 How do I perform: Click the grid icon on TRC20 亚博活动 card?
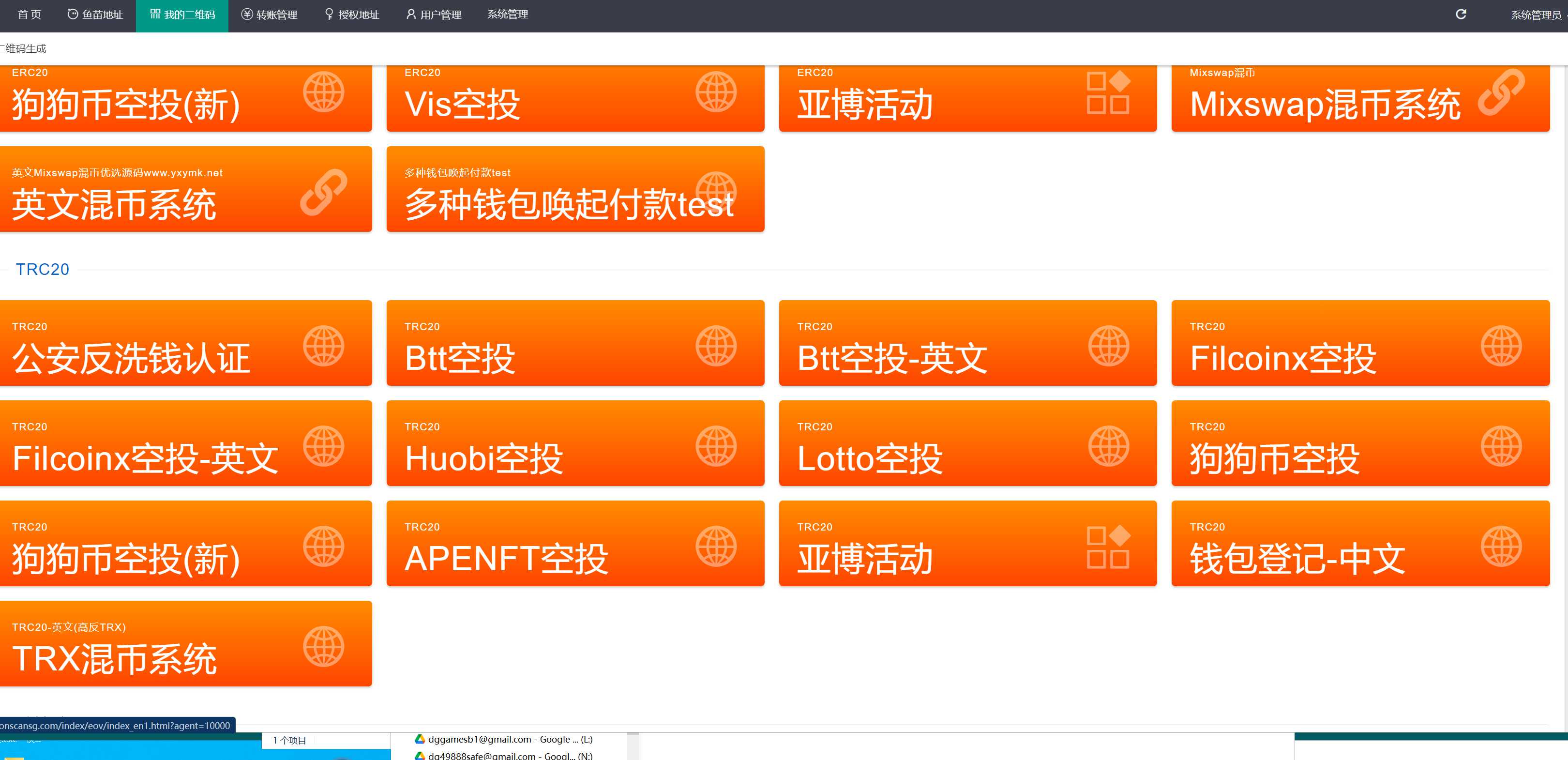pyautogui.click(x=1108, y=547)
